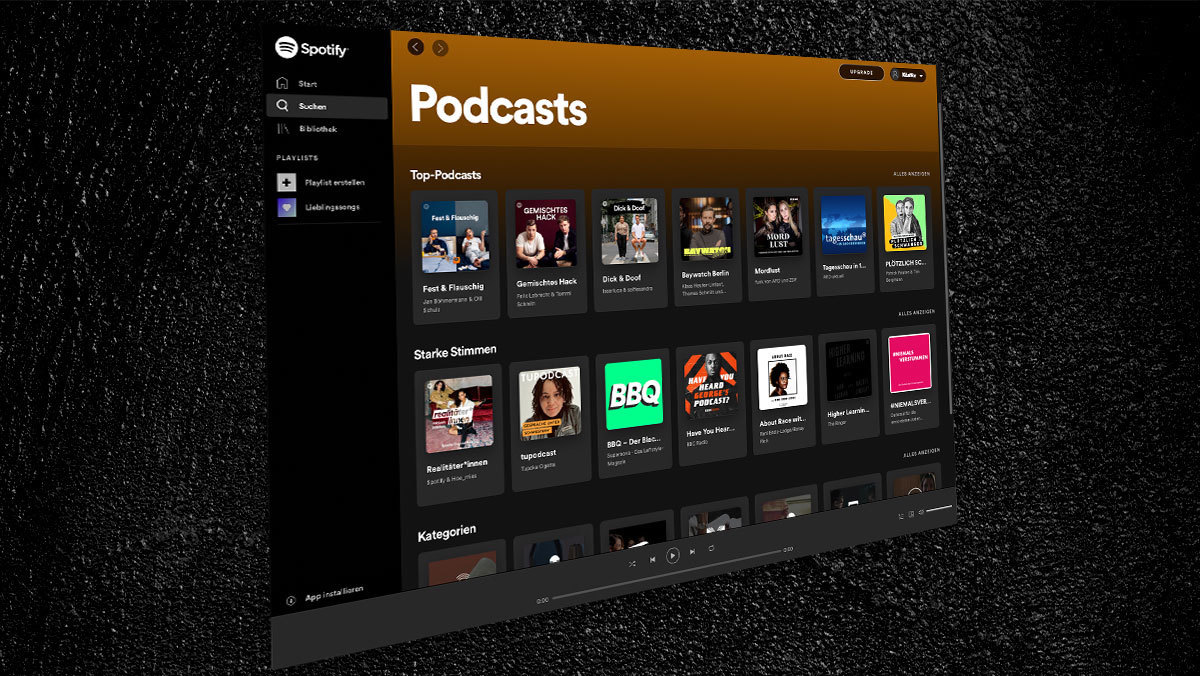Screen dimensions: 1200x676
Task: Toggle repeat mode
Action: [712, 549]
